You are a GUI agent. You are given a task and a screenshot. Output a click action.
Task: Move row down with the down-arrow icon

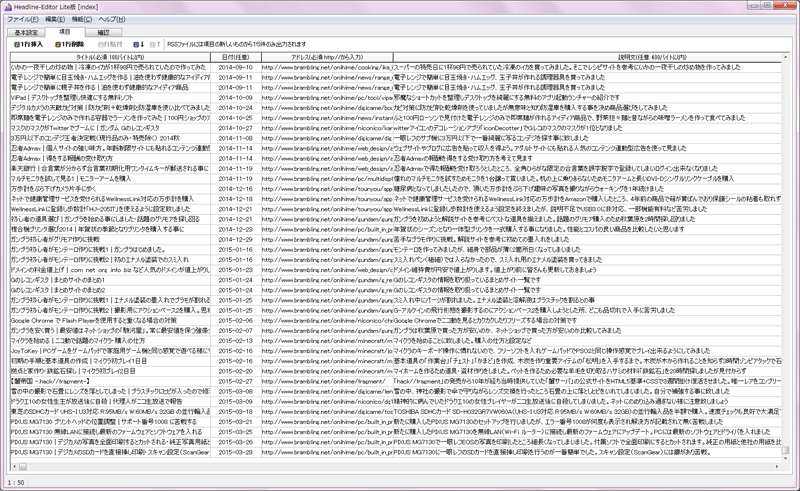click(139, 44)
